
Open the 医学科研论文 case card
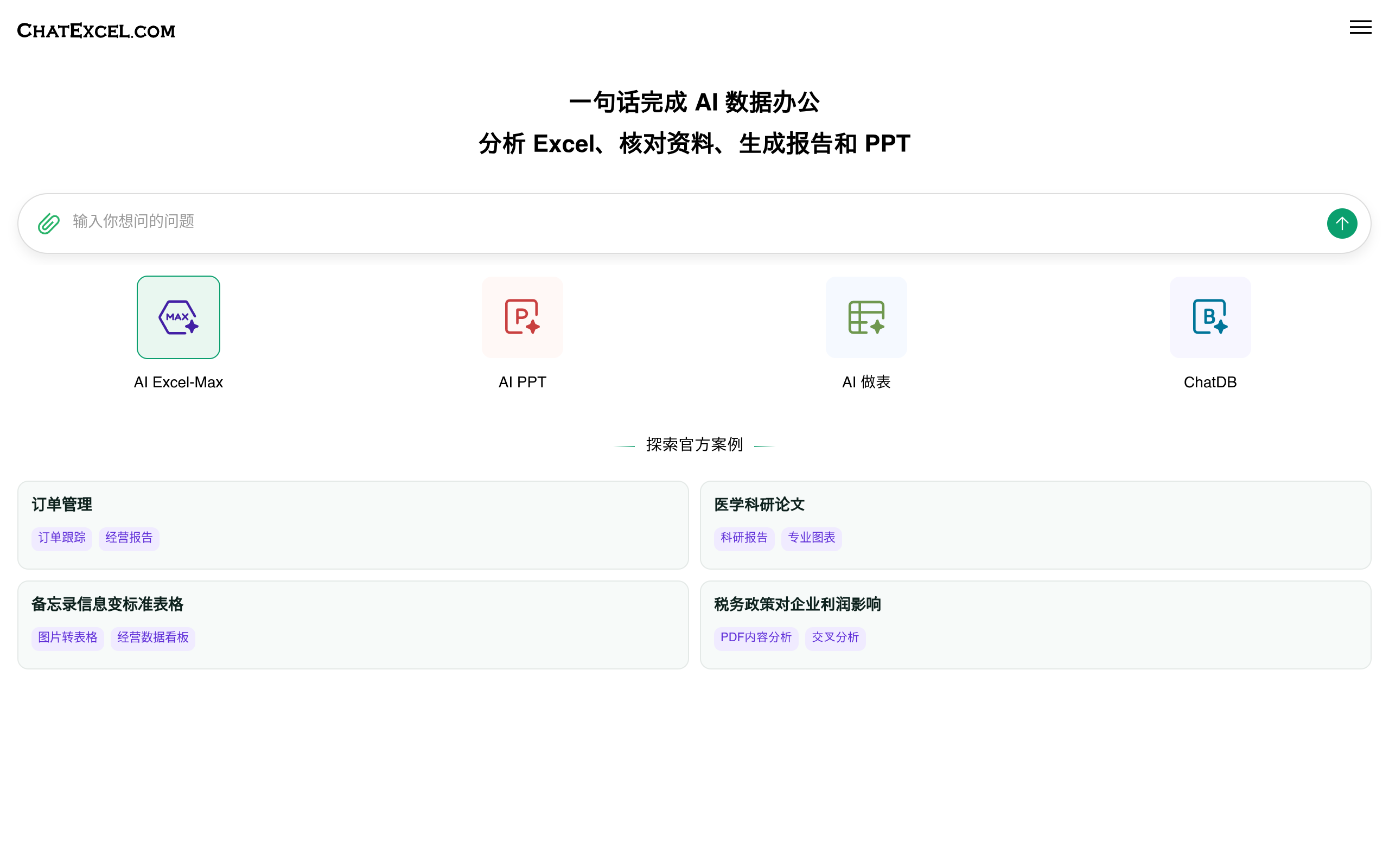pos(1035,525)
